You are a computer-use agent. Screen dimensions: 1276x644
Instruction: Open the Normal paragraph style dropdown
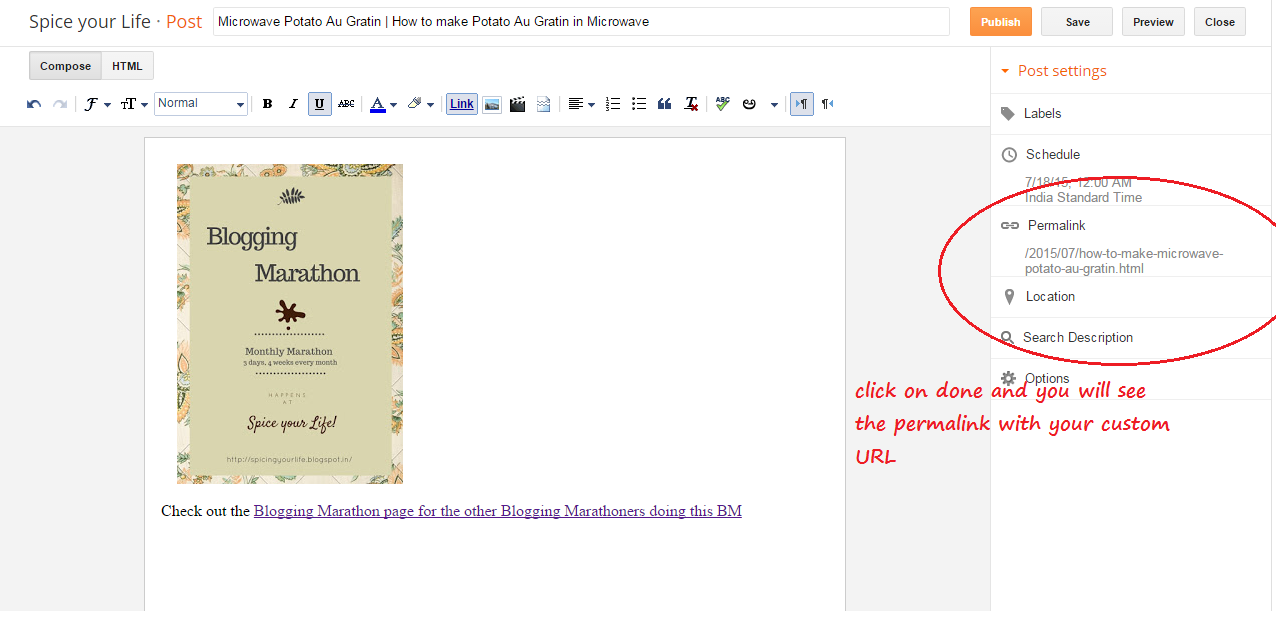coord(201,104)
